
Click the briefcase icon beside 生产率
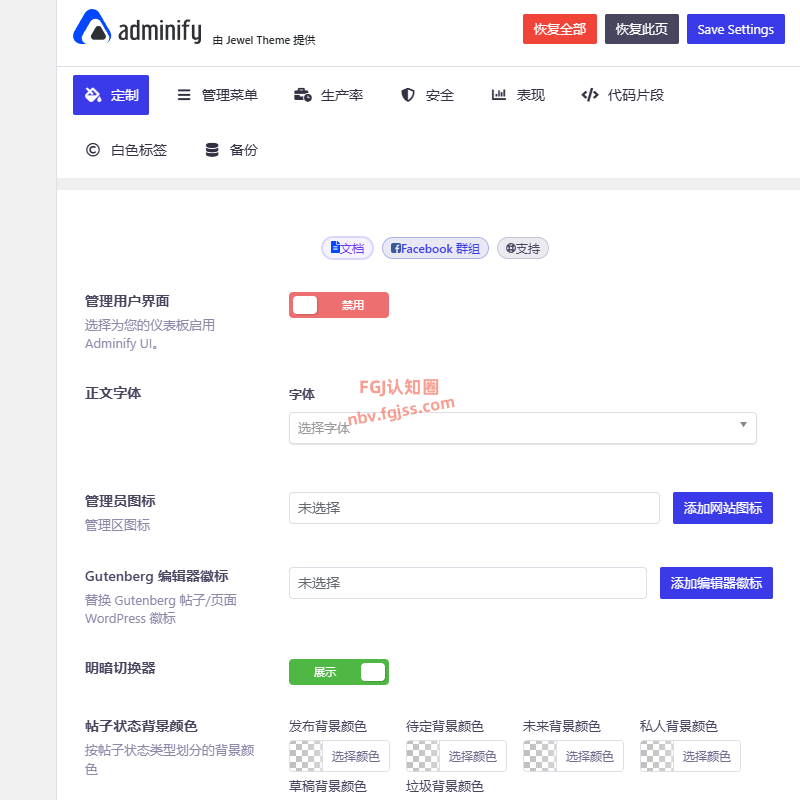[x=303, y=95]
